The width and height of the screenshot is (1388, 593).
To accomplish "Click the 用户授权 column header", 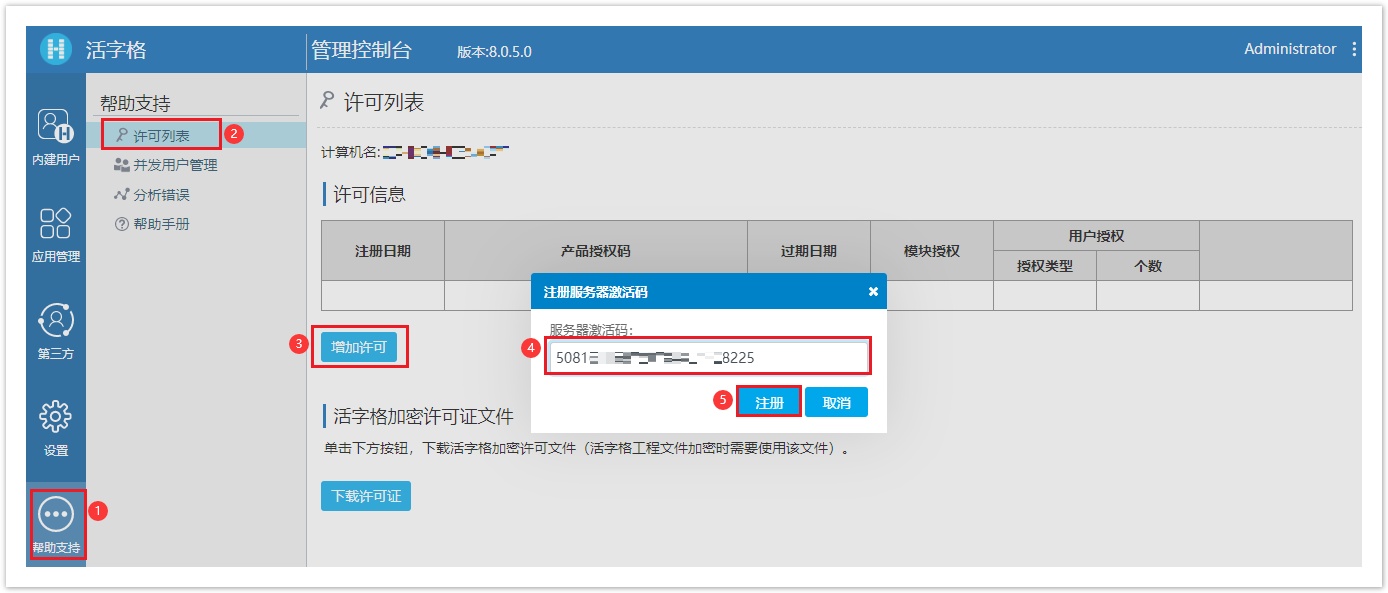I will tap(1096, 236).
